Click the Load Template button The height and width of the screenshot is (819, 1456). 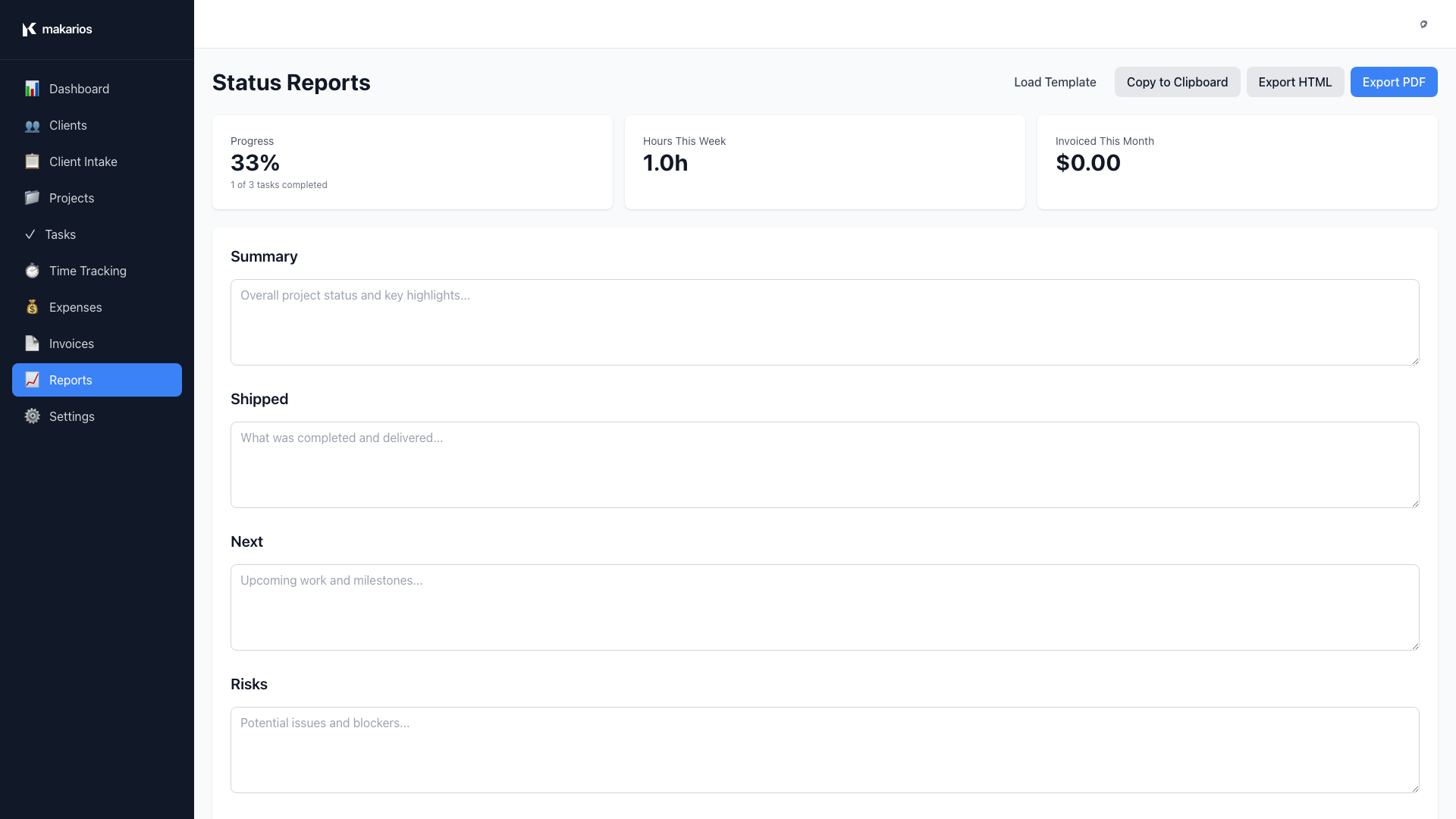pos(1054,82)
